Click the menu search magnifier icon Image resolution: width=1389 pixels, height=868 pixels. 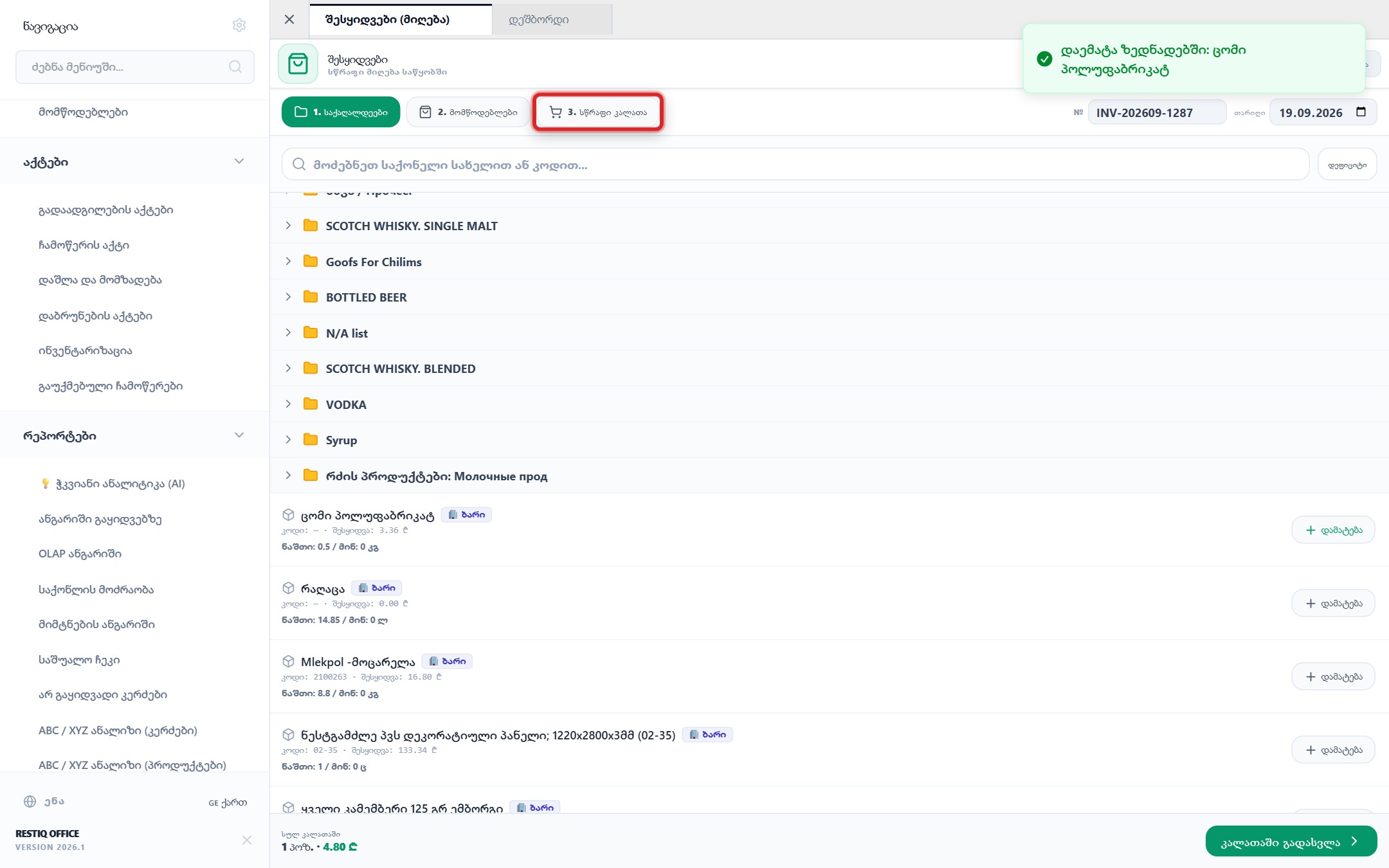[x=235, y=67]
